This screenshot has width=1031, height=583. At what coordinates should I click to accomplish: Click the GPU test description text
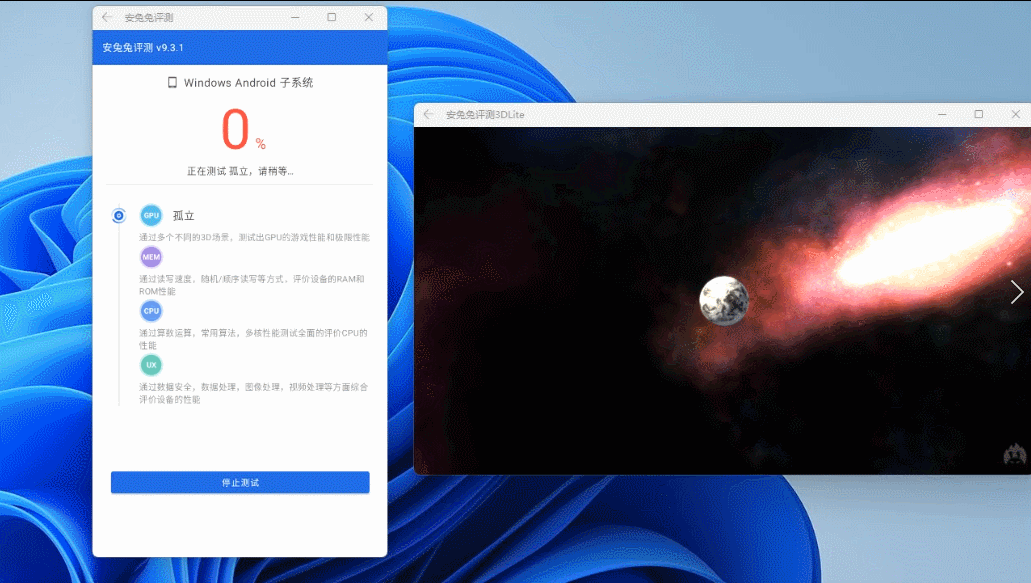(x=254, y=237)
